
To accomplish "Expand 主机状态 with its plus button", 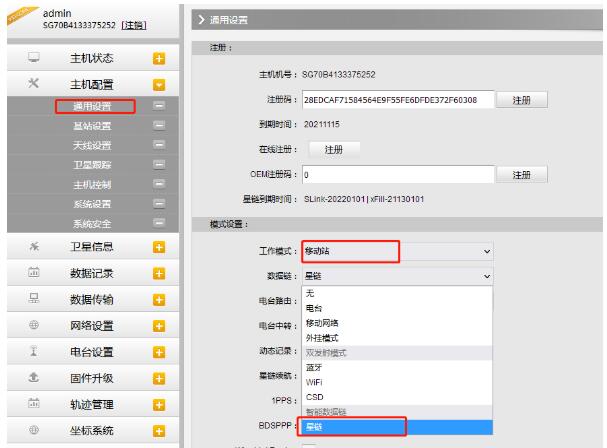I will click(159, 58).
